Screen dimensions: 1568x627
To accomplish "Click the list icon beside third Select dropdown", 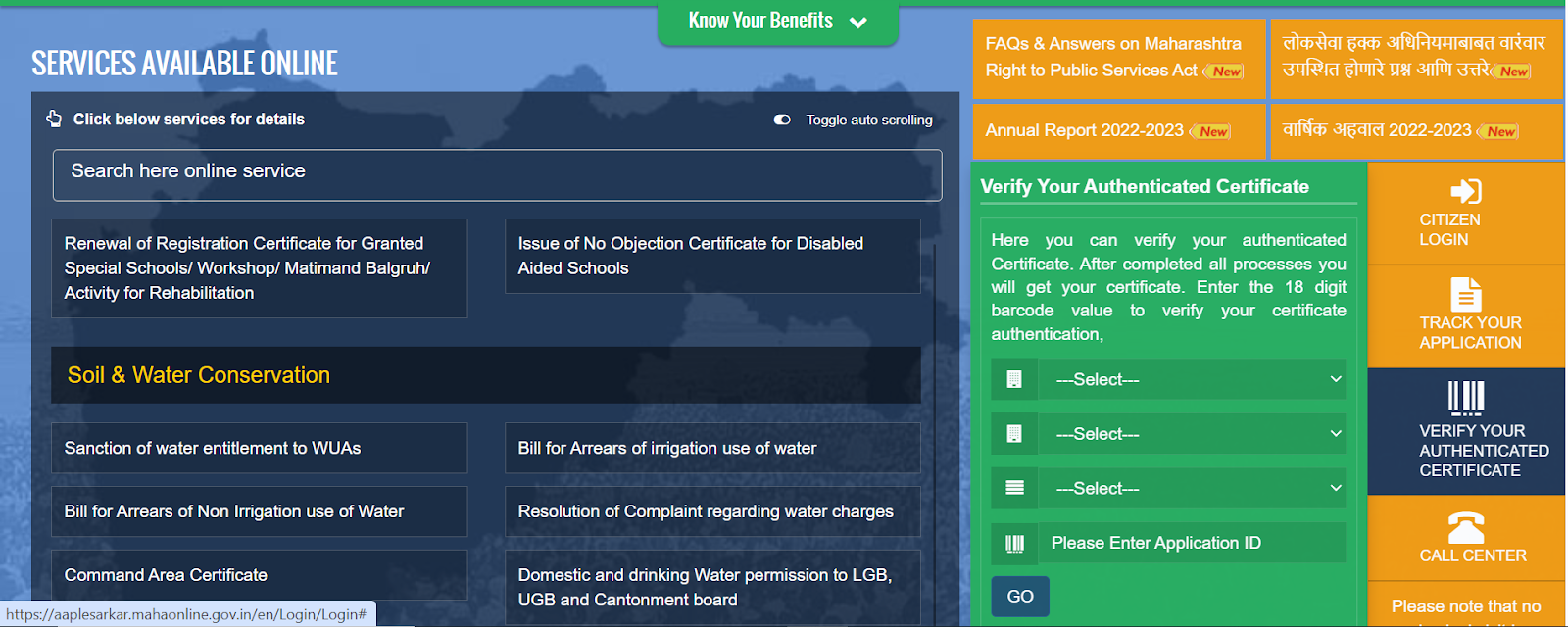I will pyautogui.click(x=1014, y=488).
